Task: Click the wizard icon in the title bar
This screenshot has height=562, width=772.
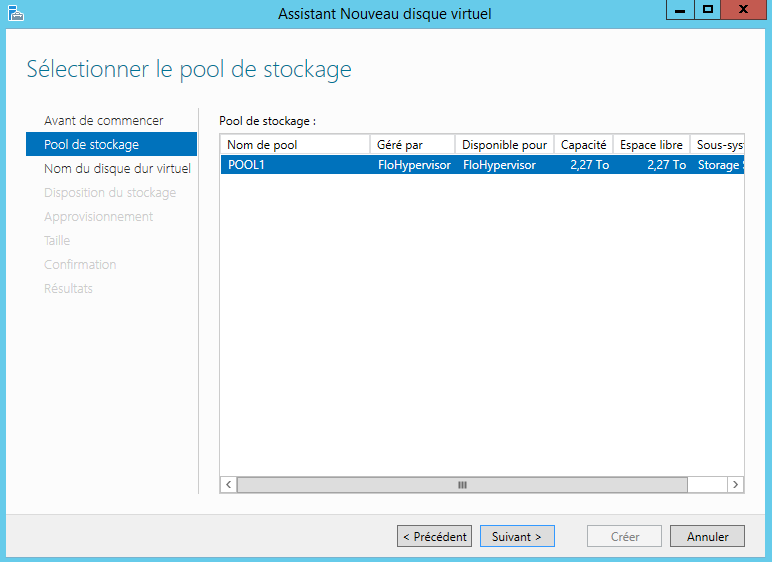Action: (x=16, y=13)
